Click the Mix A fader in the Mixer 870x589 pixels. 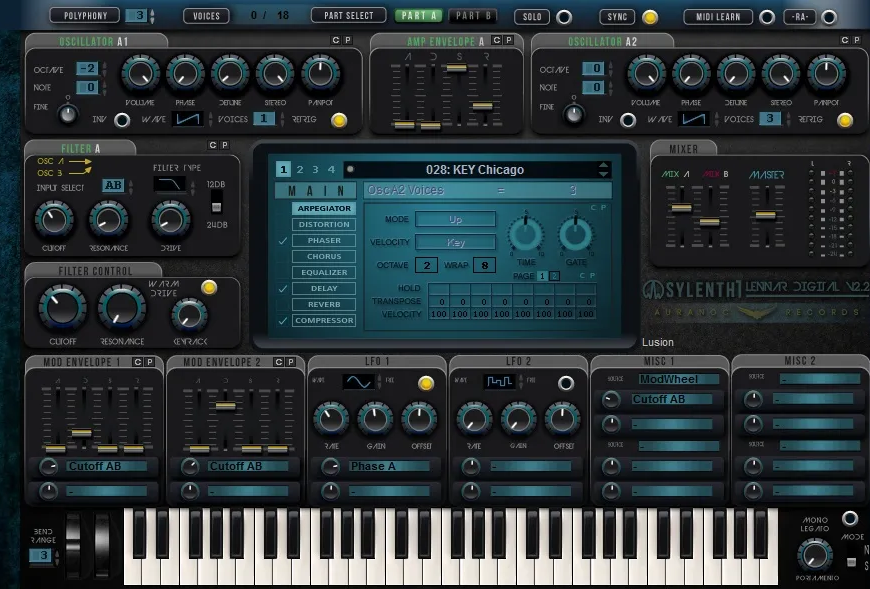pyautogui.click(x=681, y=207)
